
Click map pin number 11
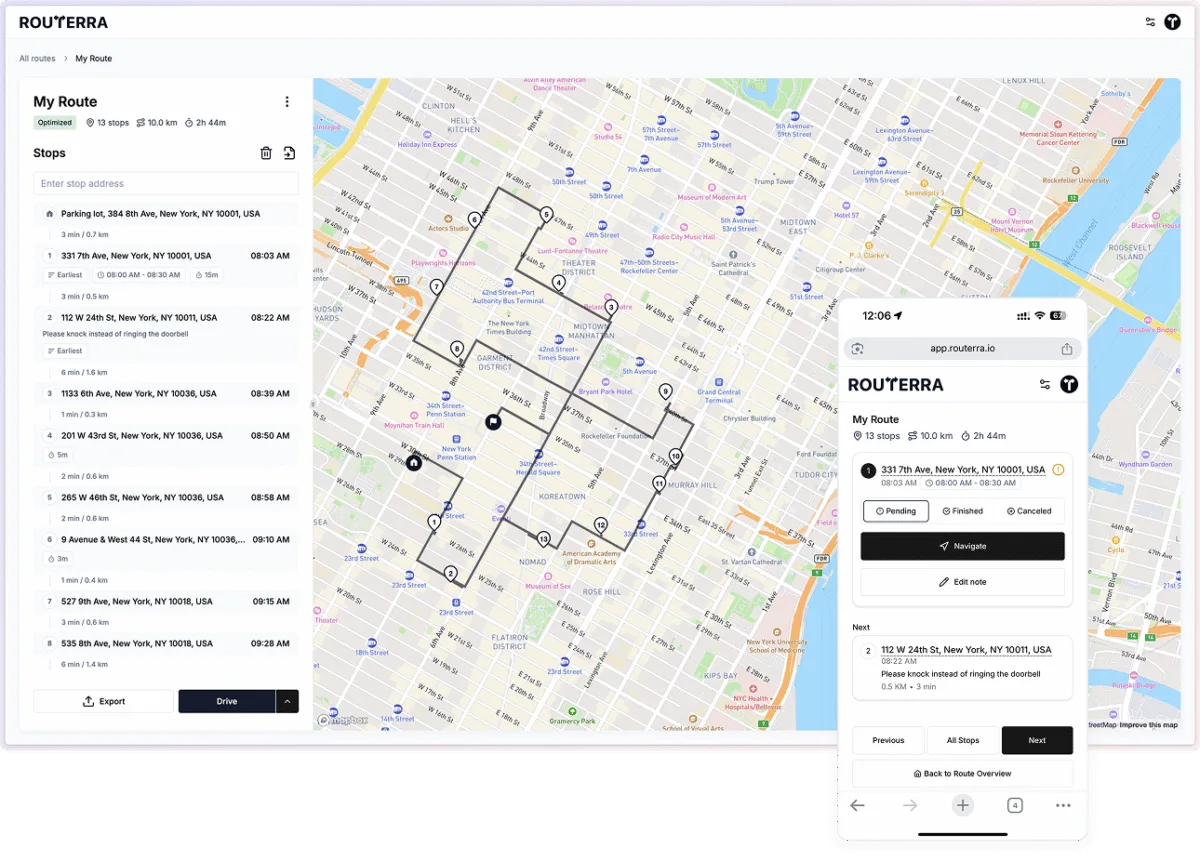pos(659,484)
